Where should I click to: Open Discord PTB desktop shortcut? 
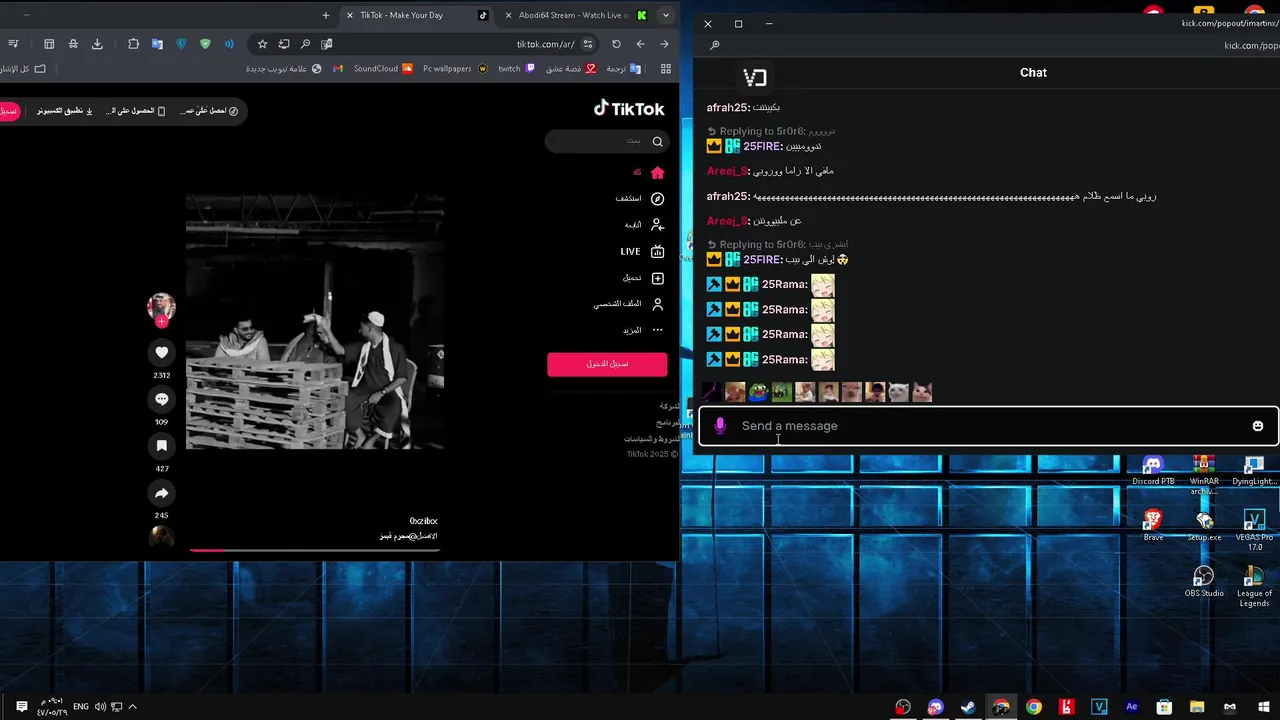pyautogui.click(x=1153, y=470)
